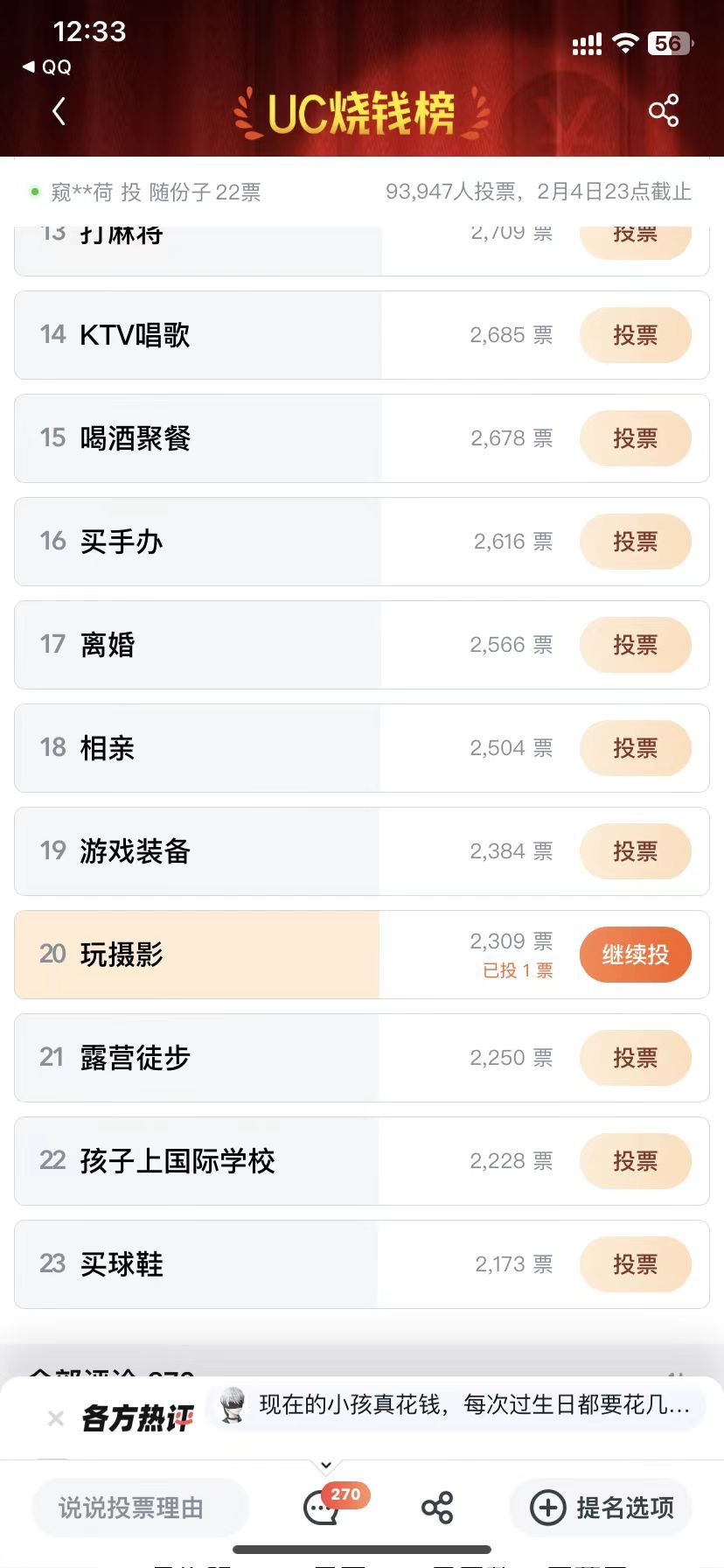The width and height of the screenshot is (724, 1568).
Task: Tap commenter avatar in hot comment
Action: (233, 1405)
